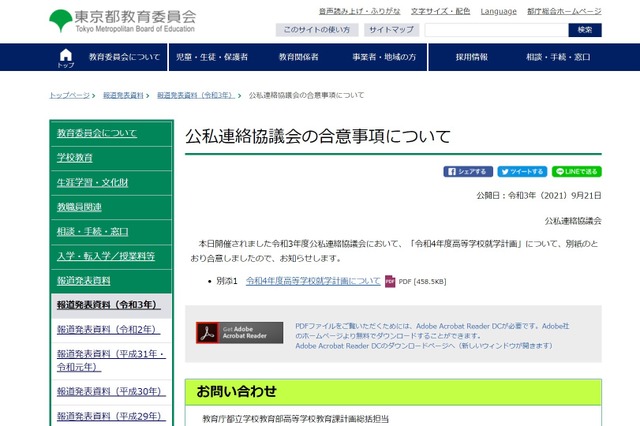The image size is (640, 426).
Task: Open 報道発表資料（平成30年） sidebar item
Action: click(x=111, y=391)
